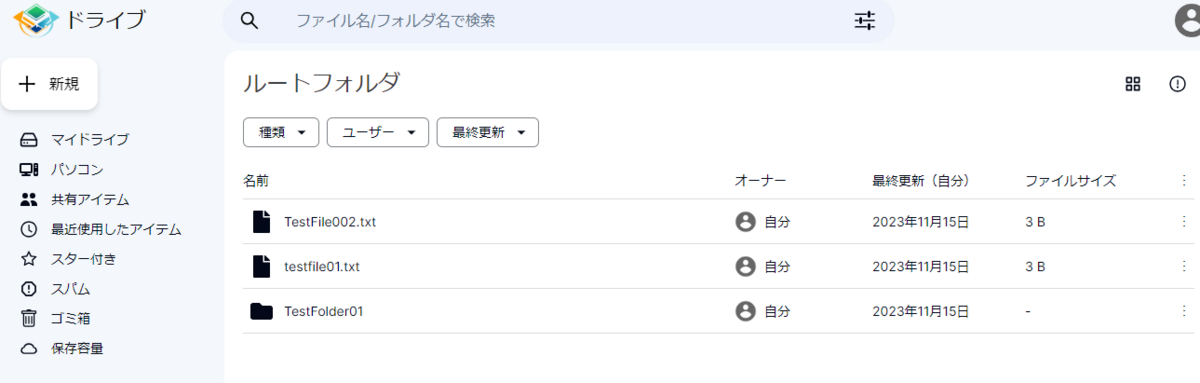1200x383 pixels.
Task: Open more actions for TestFile002.txt
Action: (x=1185, y=222)
